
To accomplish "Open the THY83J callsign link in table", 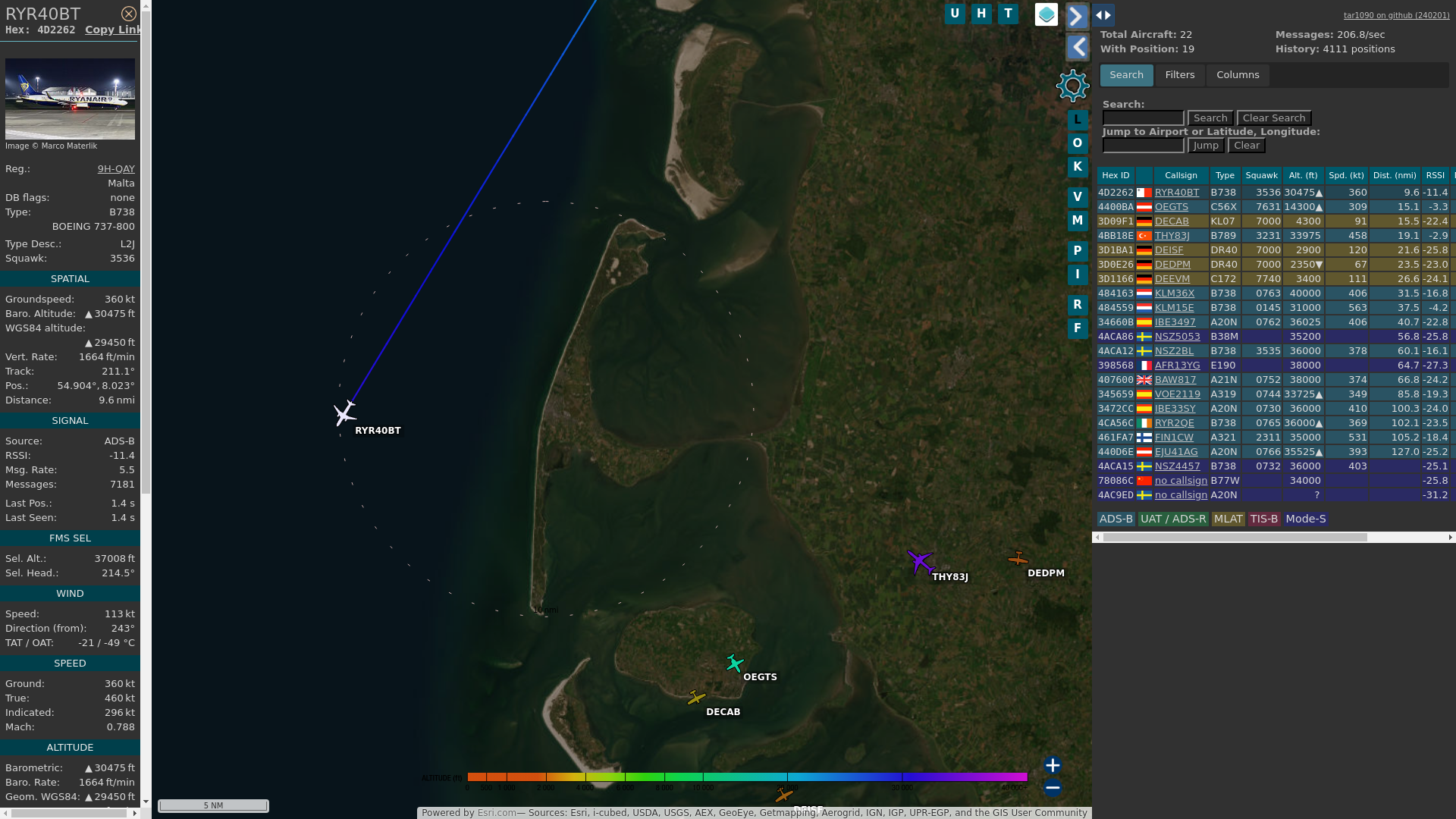I will click(x=1172, y=236).
